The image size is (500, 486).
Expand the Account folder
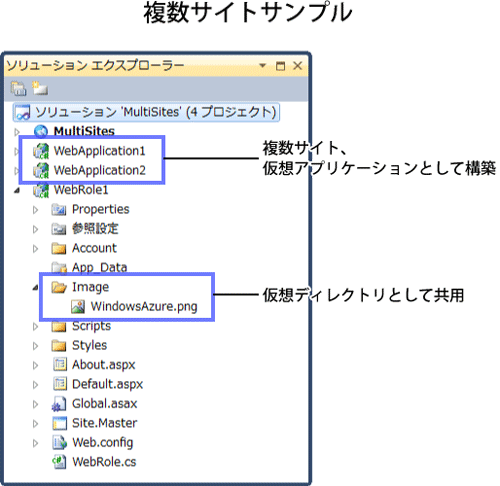coord(35,249)
